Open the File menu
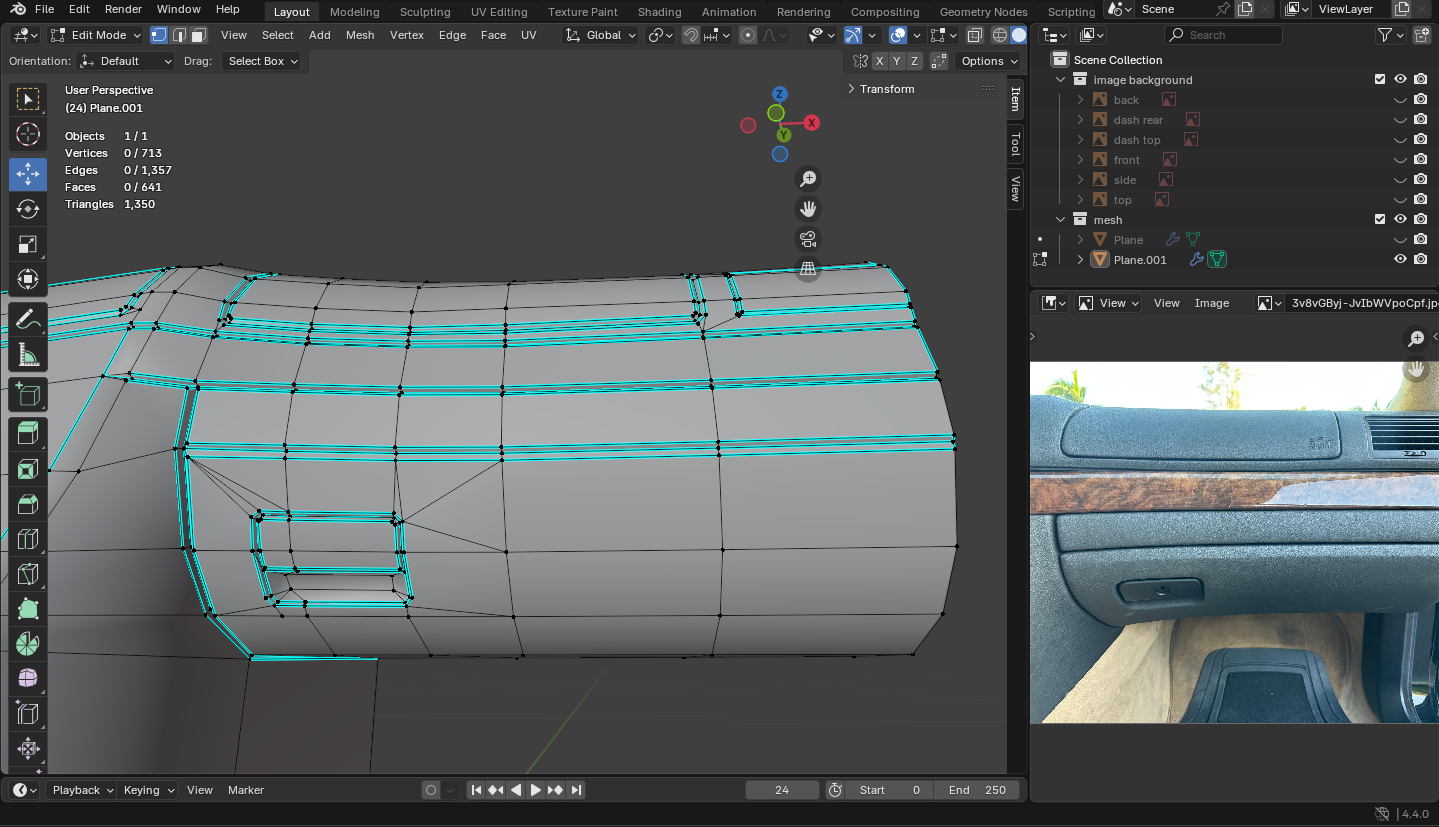 [x=44, y=9]
